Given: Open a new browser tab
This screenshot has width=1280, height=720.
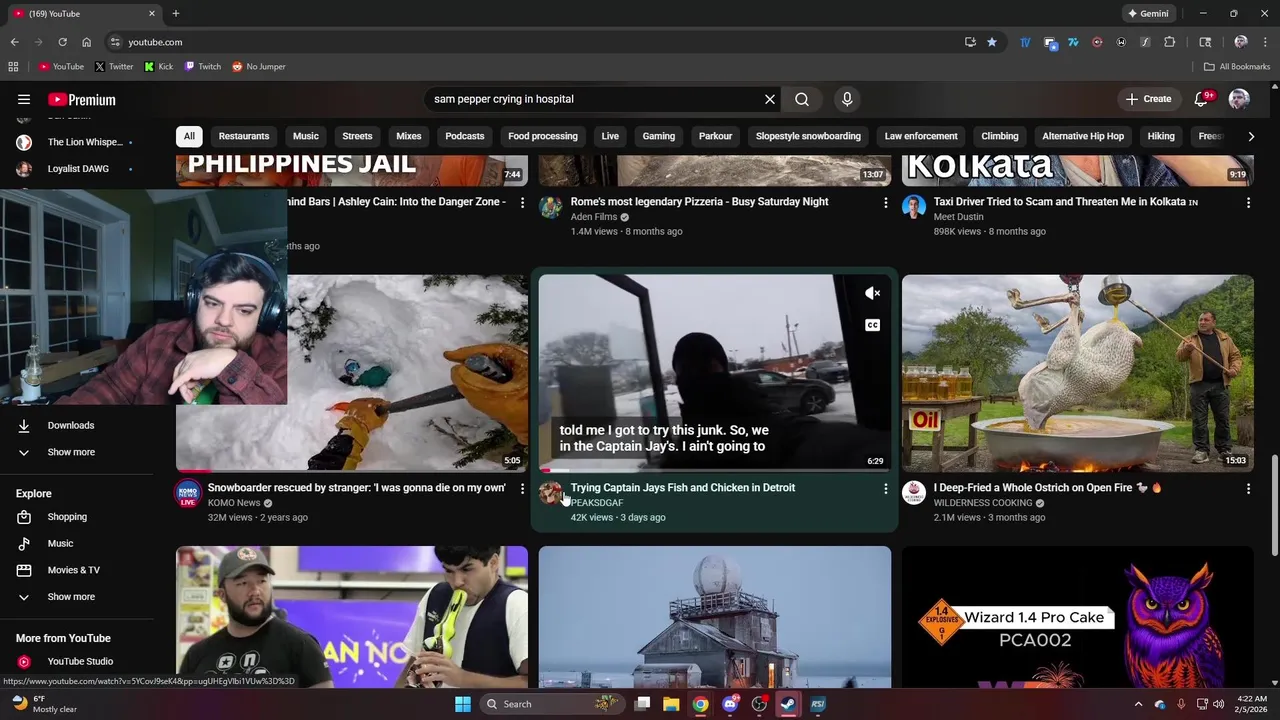Looking at the screenshot, I should 176,14.
